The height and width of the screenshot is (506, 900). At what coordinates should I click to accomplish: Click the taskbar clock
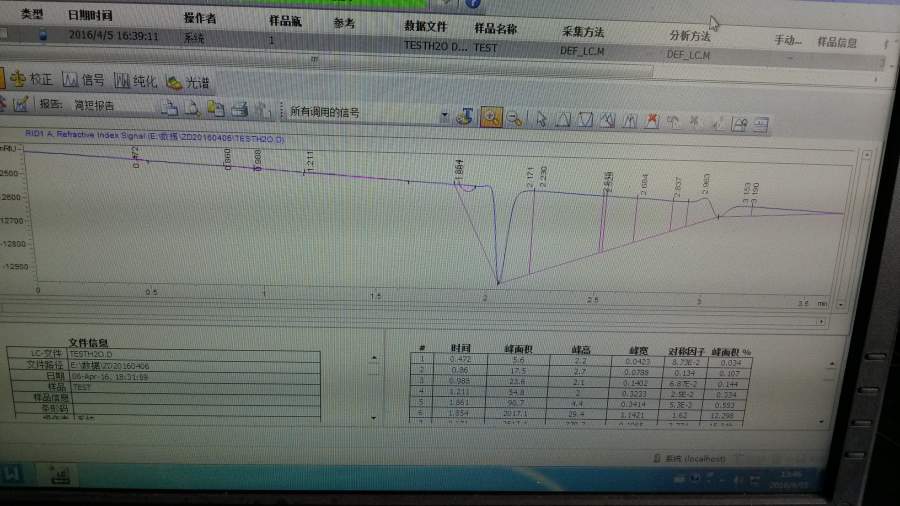point(790,479)
